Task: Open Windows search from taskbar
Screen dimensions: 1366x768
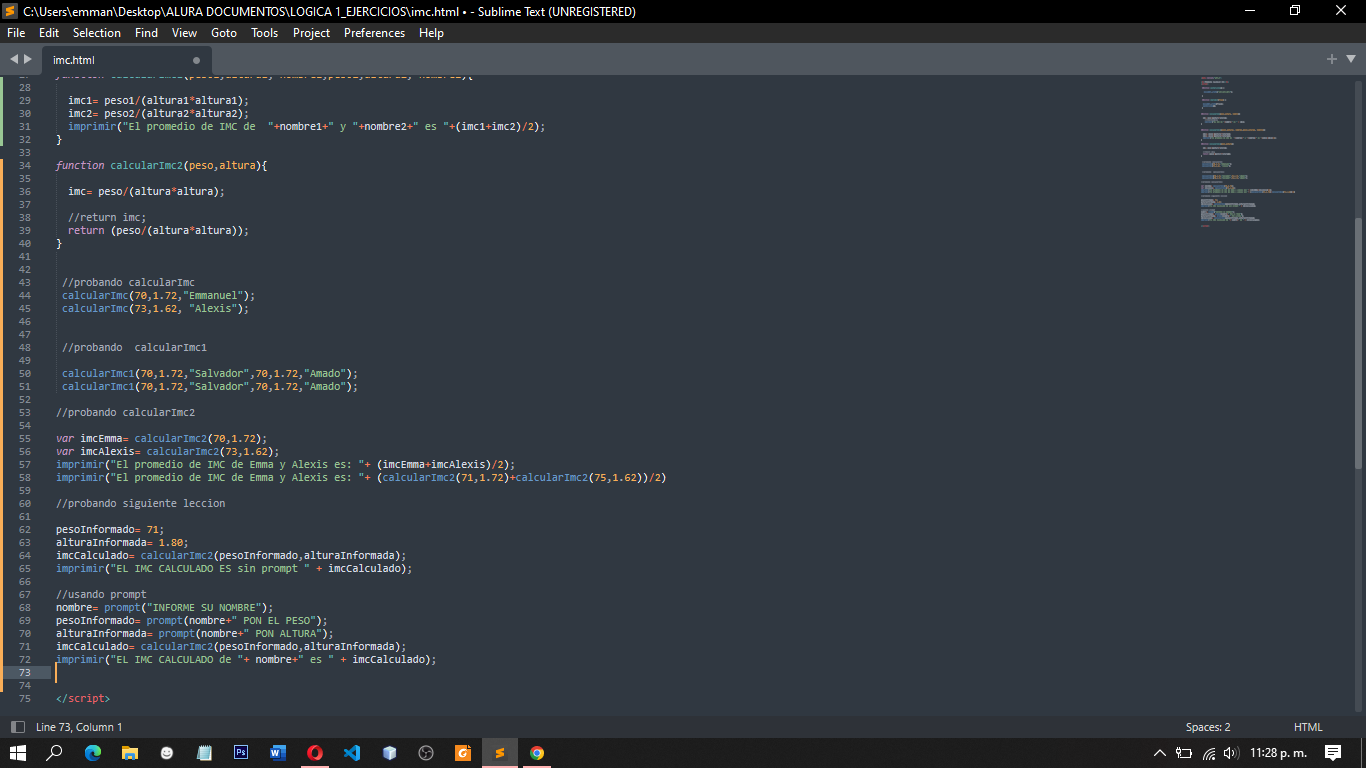Action: 55,753
